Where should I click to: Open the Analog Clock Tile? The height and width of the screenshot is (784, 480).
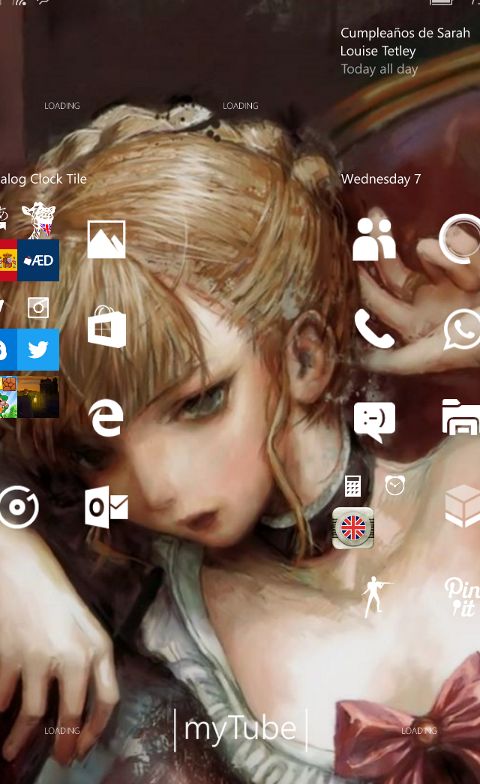click(44, 179)
